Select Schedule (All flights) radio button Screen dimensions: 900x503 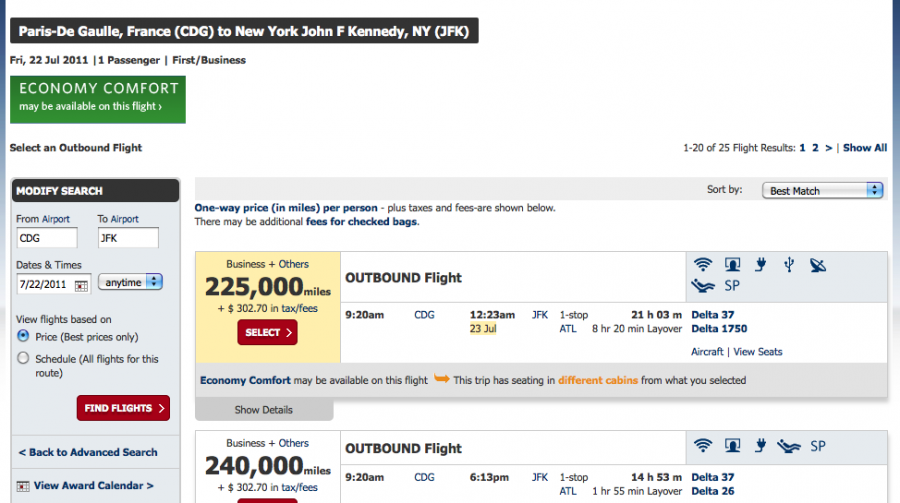(x=23, y=358)
